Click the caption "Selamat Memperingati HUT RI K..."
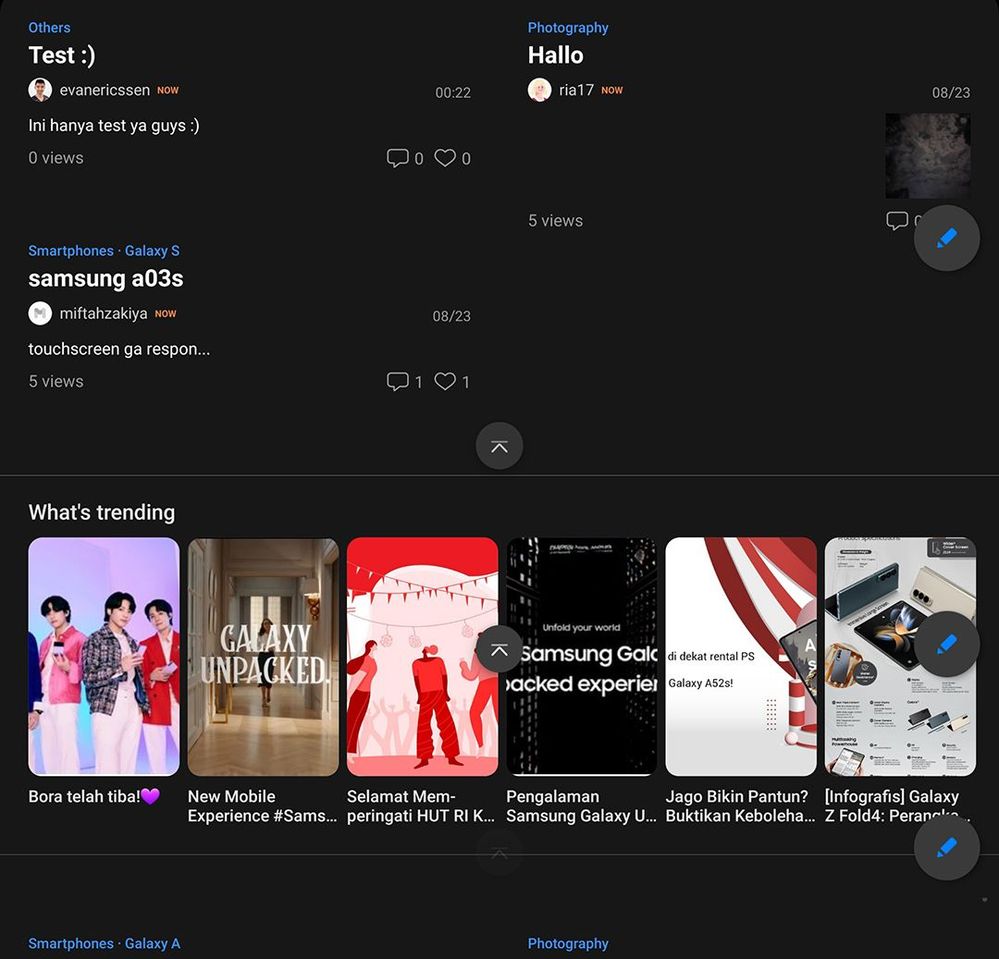The height and width of the screenshot is (959, 999). 421,806
